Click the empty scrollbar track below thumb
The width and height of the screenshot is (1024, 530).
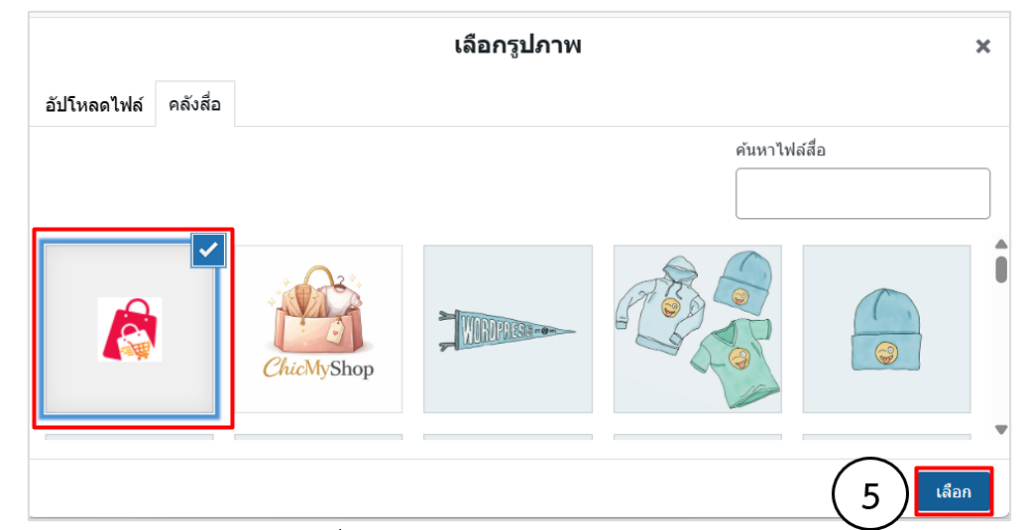(1001, 360)
